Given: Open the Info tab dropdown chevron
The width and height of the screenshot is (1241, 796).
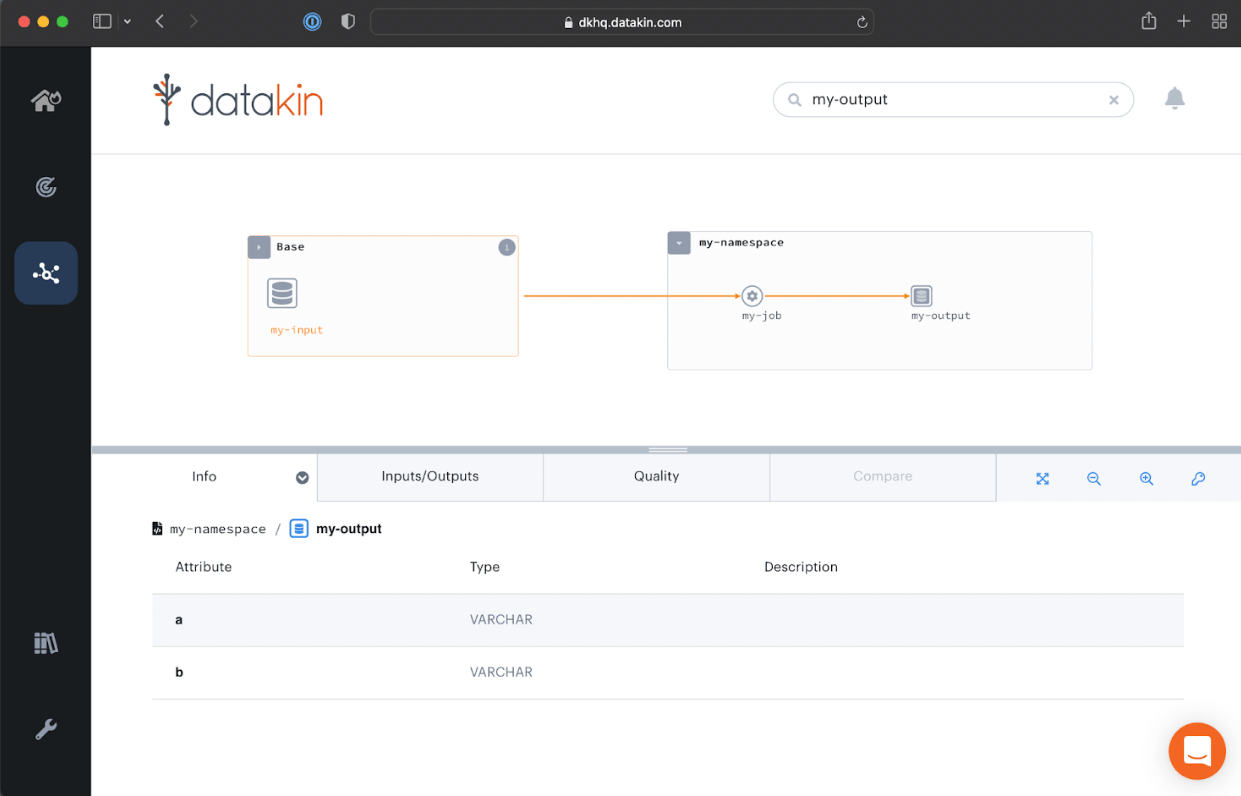Looking at the screenshot, I should coord(301,477).
